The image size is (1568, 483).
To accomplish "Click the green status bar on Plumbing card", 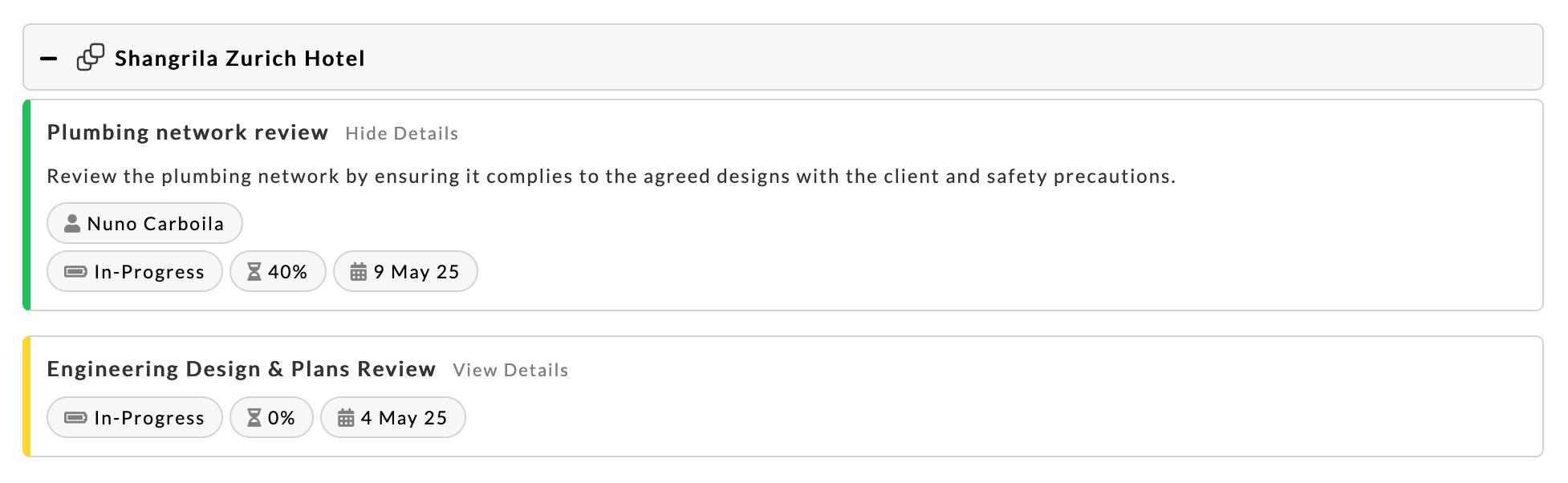I will 26,205.
